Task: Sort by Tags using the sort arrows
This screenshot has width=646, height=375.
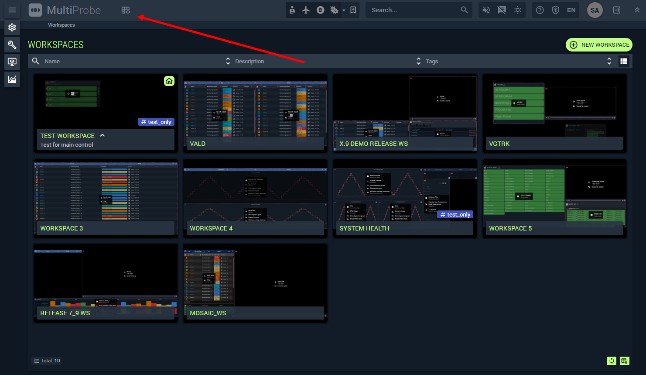Action: [x=609, y=61]
